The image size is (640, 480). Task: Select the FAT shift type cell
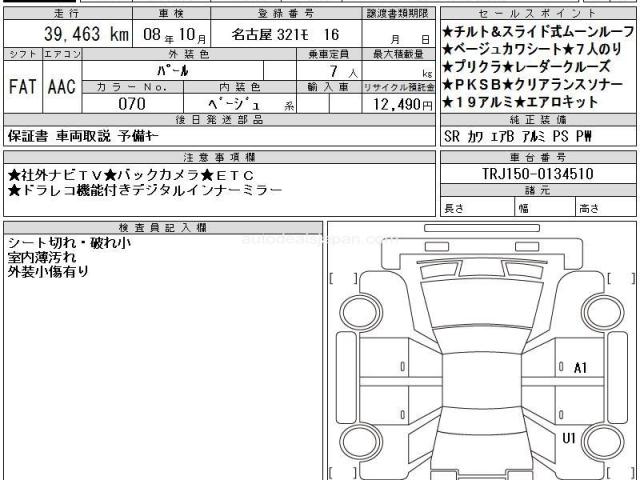click(x=24, y=86)
